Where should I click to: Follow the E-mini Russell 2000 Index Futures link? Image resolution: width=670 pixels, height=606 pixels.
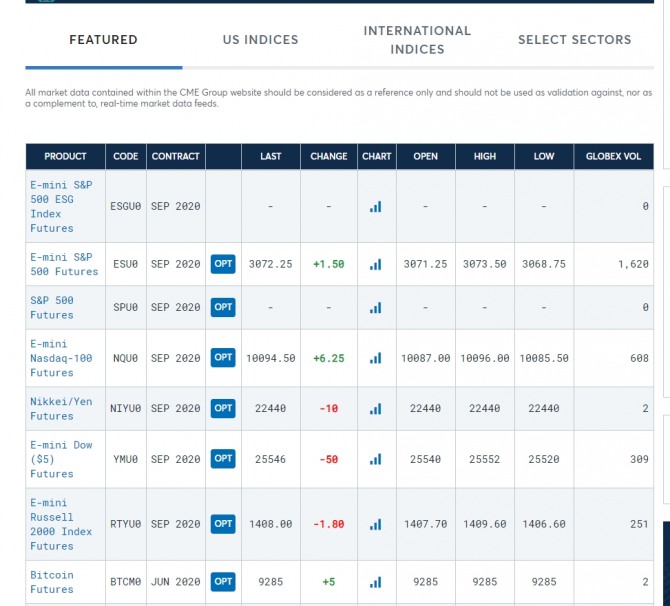tap(61, 524)
